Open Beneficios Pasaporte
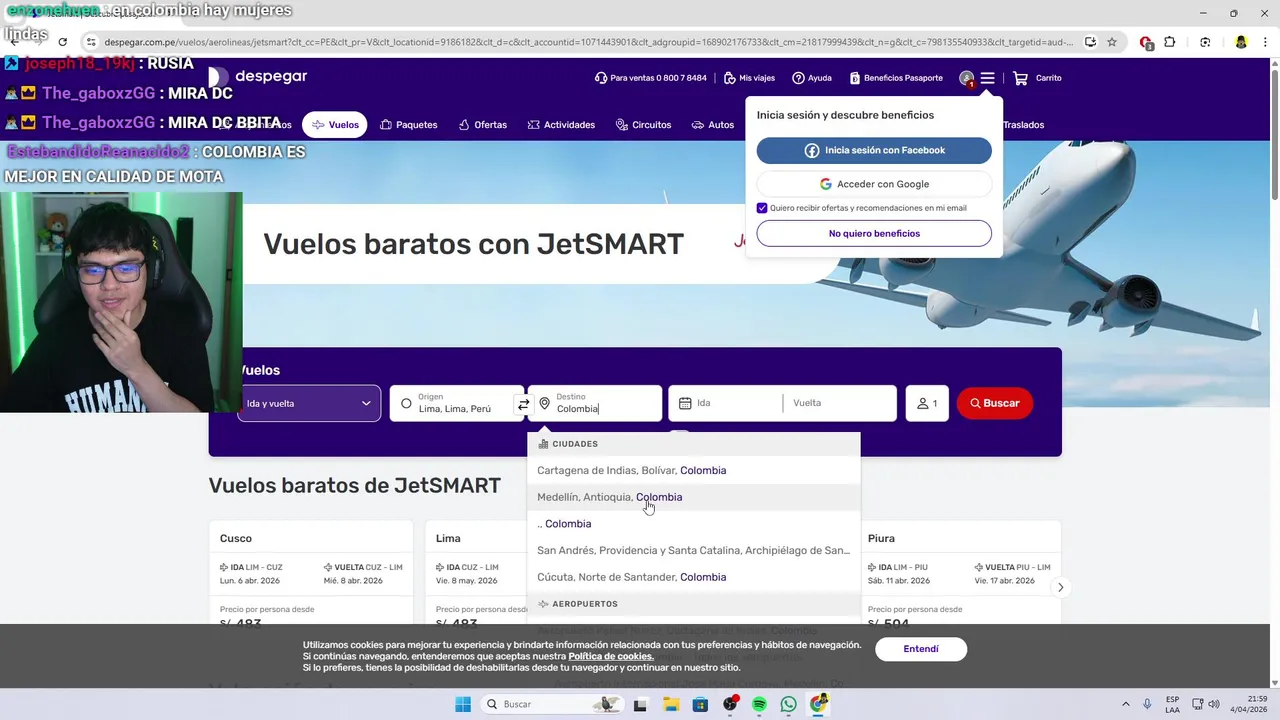This screenshot has height=720, width=1280. 896,78
